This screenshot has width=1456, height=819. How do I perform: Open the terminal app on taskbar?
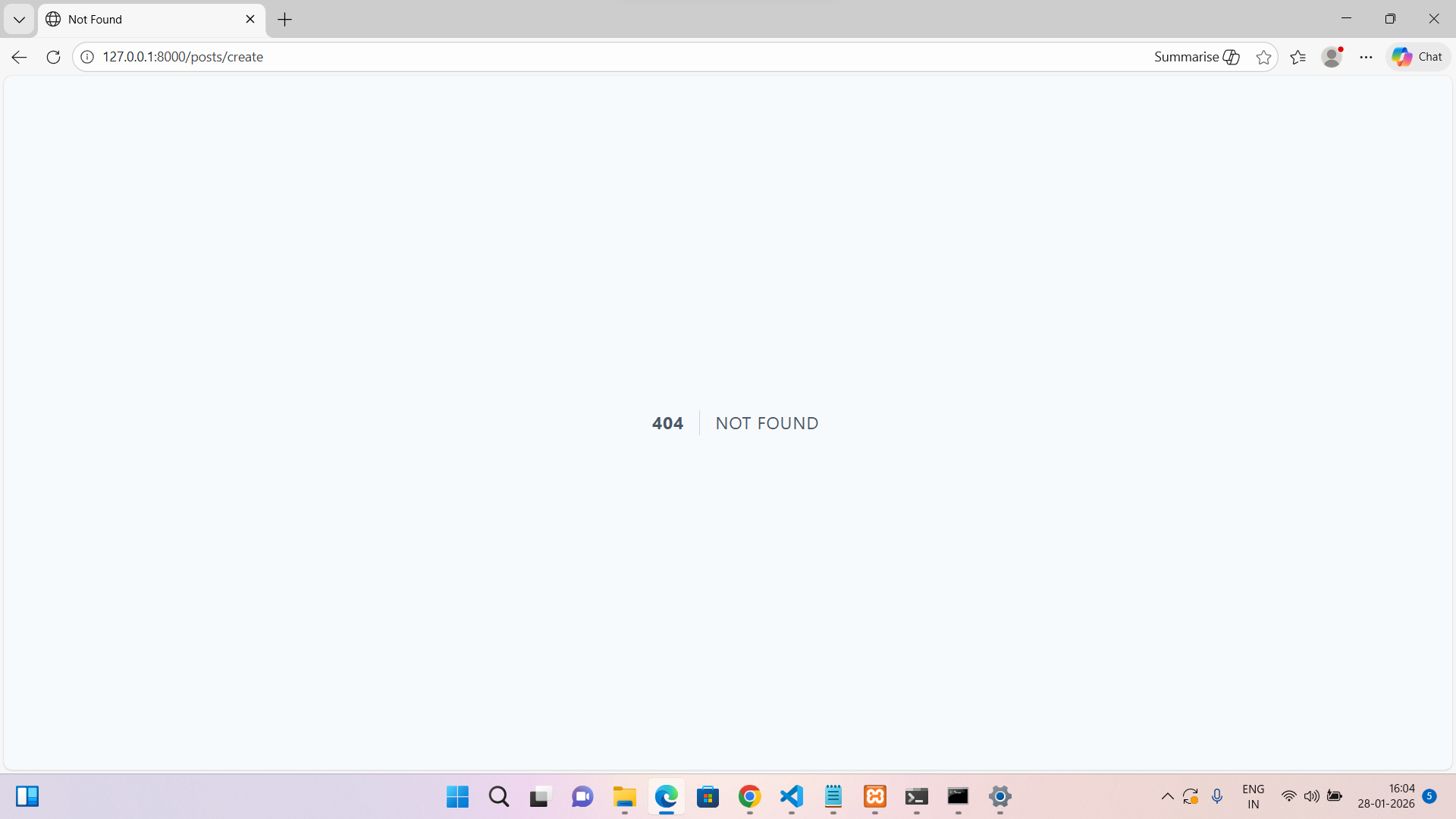(x=917, y=796)
